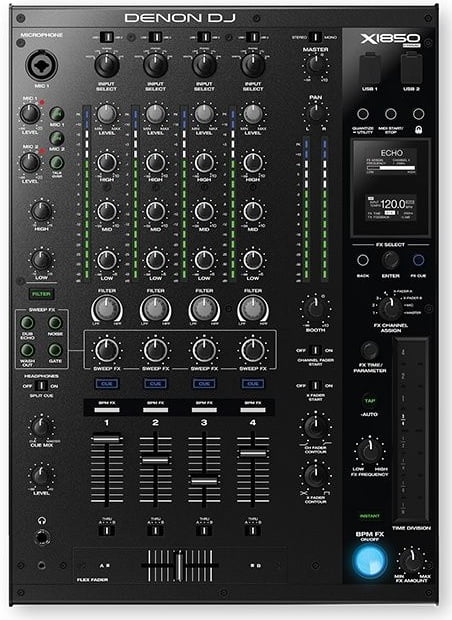
Task: Turn on the Mic 1 button
Action: [x=57, y=114]
